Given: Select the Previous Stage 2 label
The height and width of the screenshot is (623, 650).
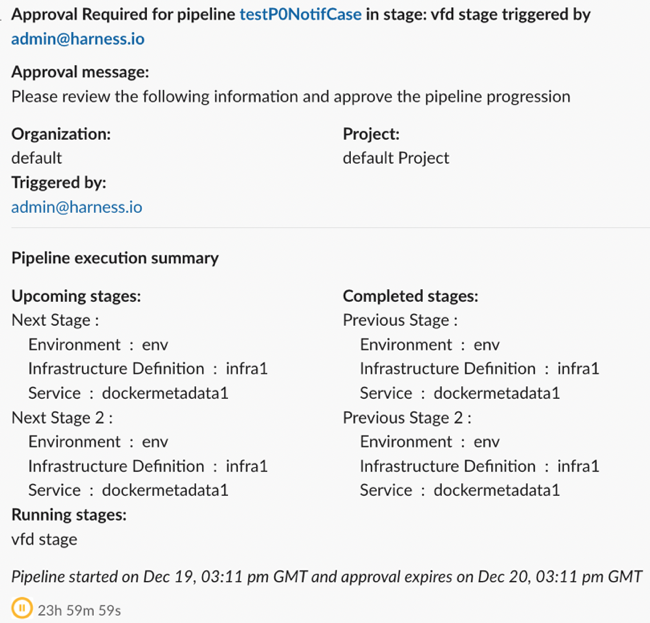Looking at the screenshot, I should pos(406,418).
